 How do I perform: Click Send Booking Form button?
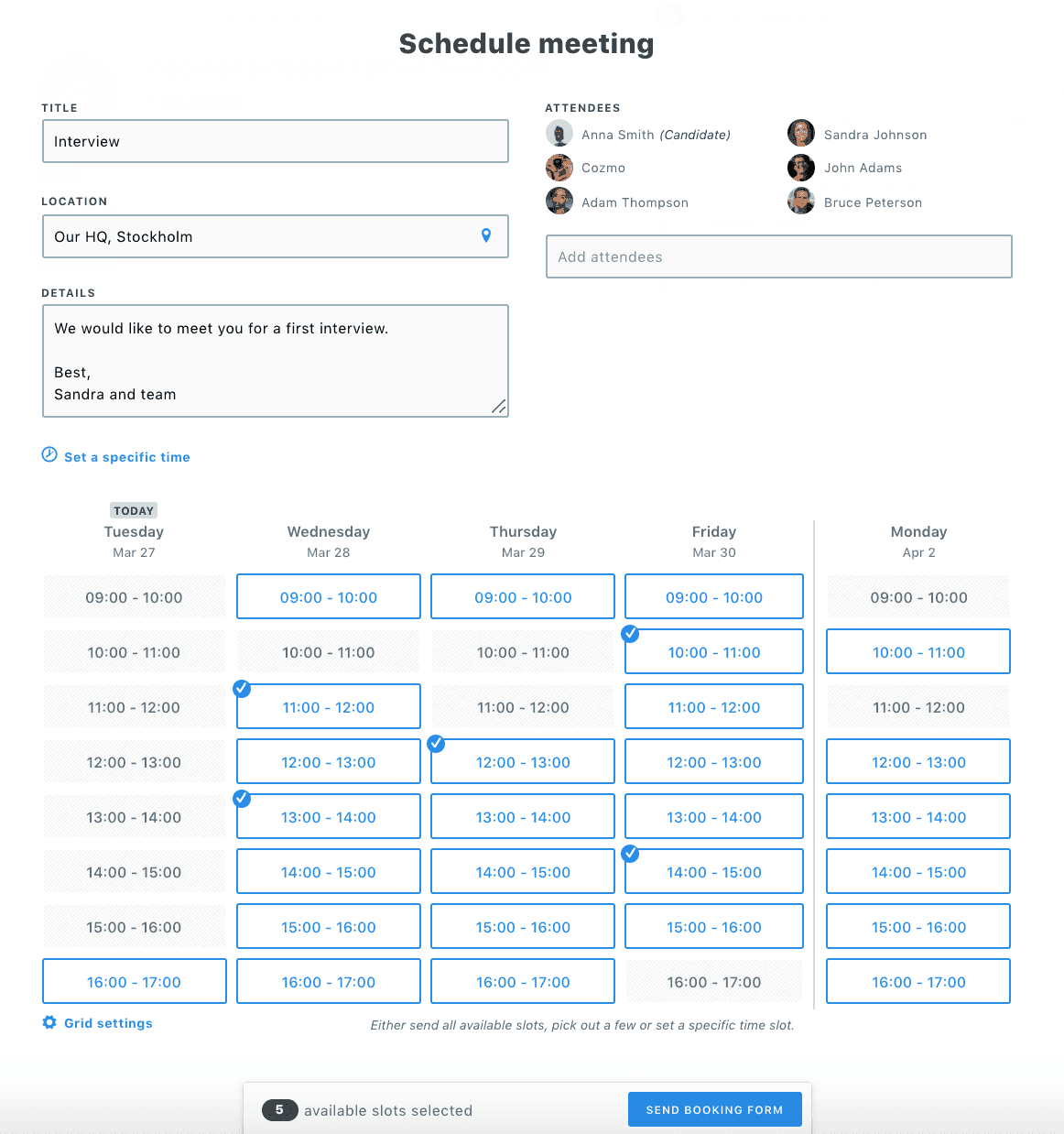pos(715,1109)
